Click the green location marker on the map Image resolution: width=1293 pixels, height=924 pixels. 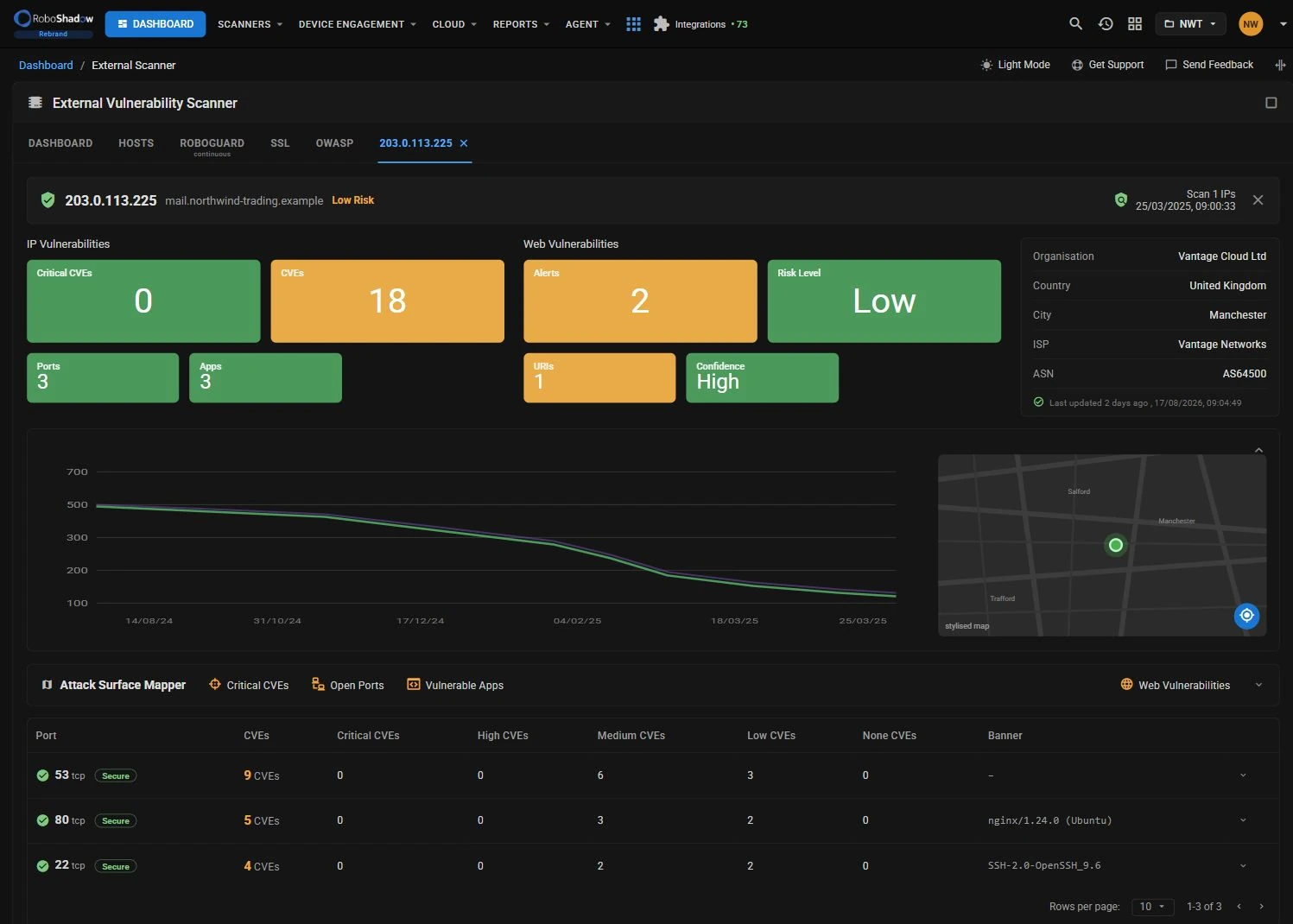[1116, 545]
